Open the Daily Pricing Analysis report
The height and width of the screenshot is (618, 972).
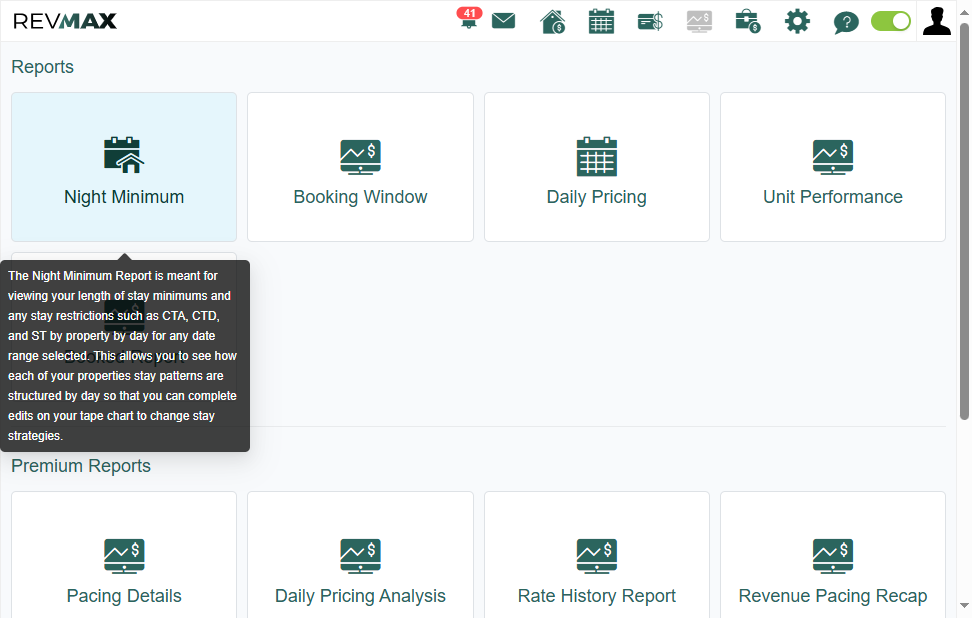[360, 596]
